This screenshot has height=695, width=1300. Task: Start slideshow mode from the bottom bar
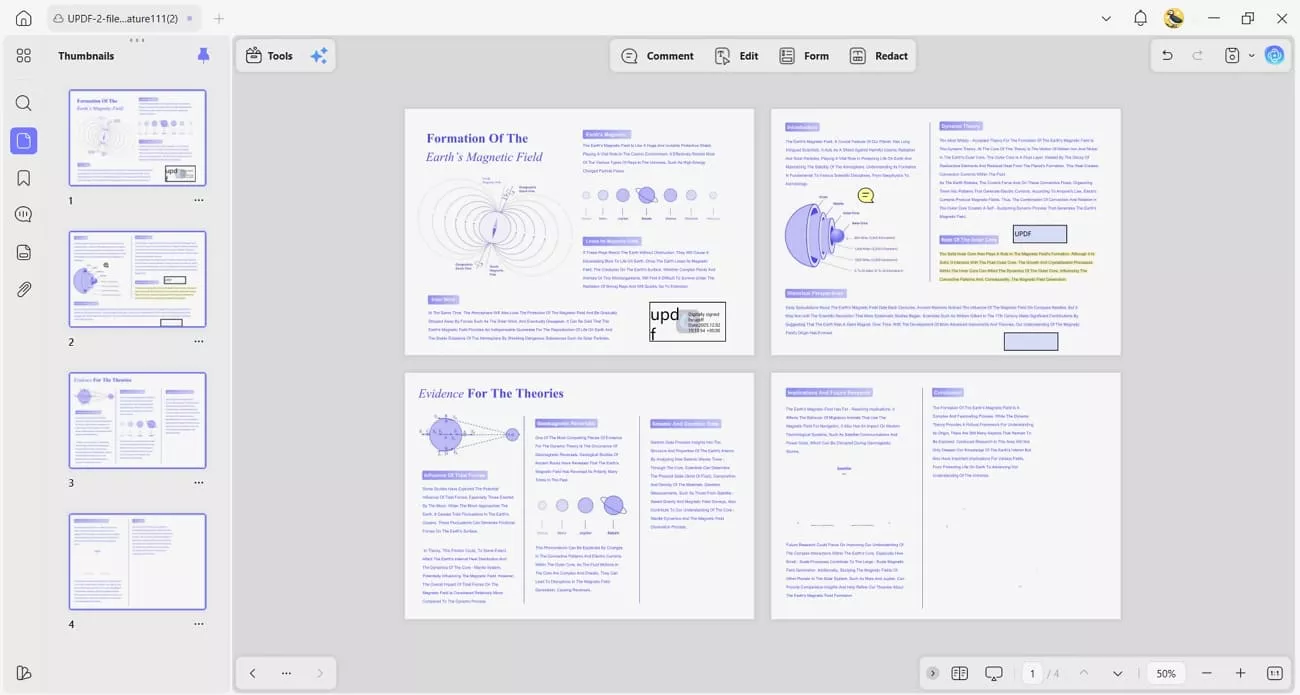click(993, 673)
